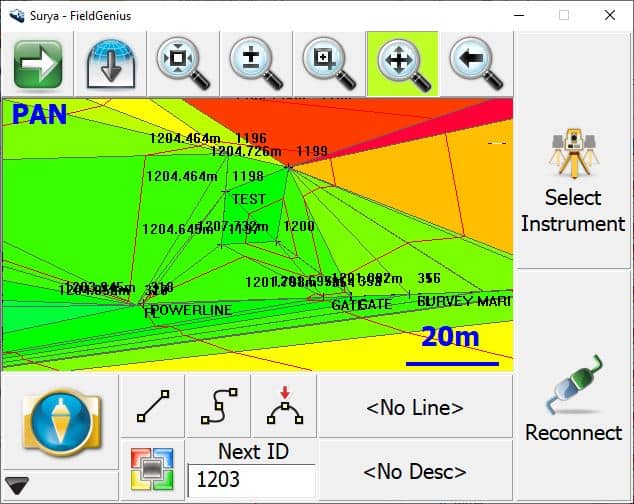Viewport: 634px width, 504px height.
Task: Click the TEST point label on map
Action: point(249,199)
